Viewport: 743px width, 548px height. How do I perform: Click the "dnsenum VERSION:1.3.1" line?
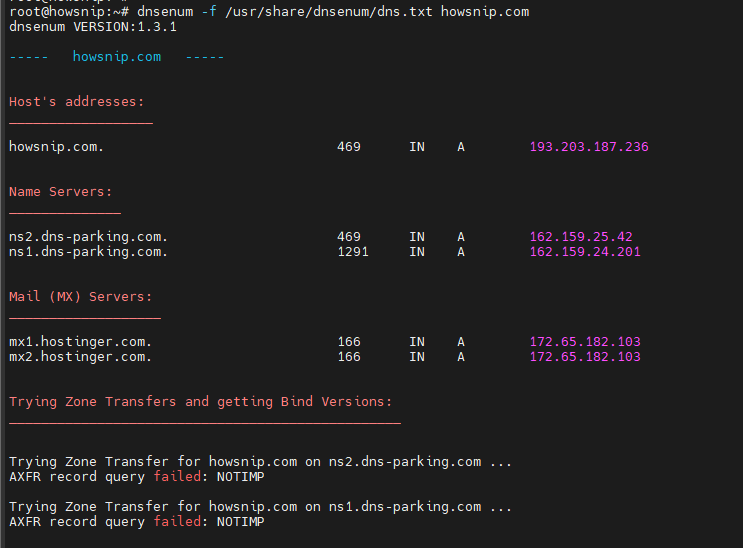coord(93,27)
